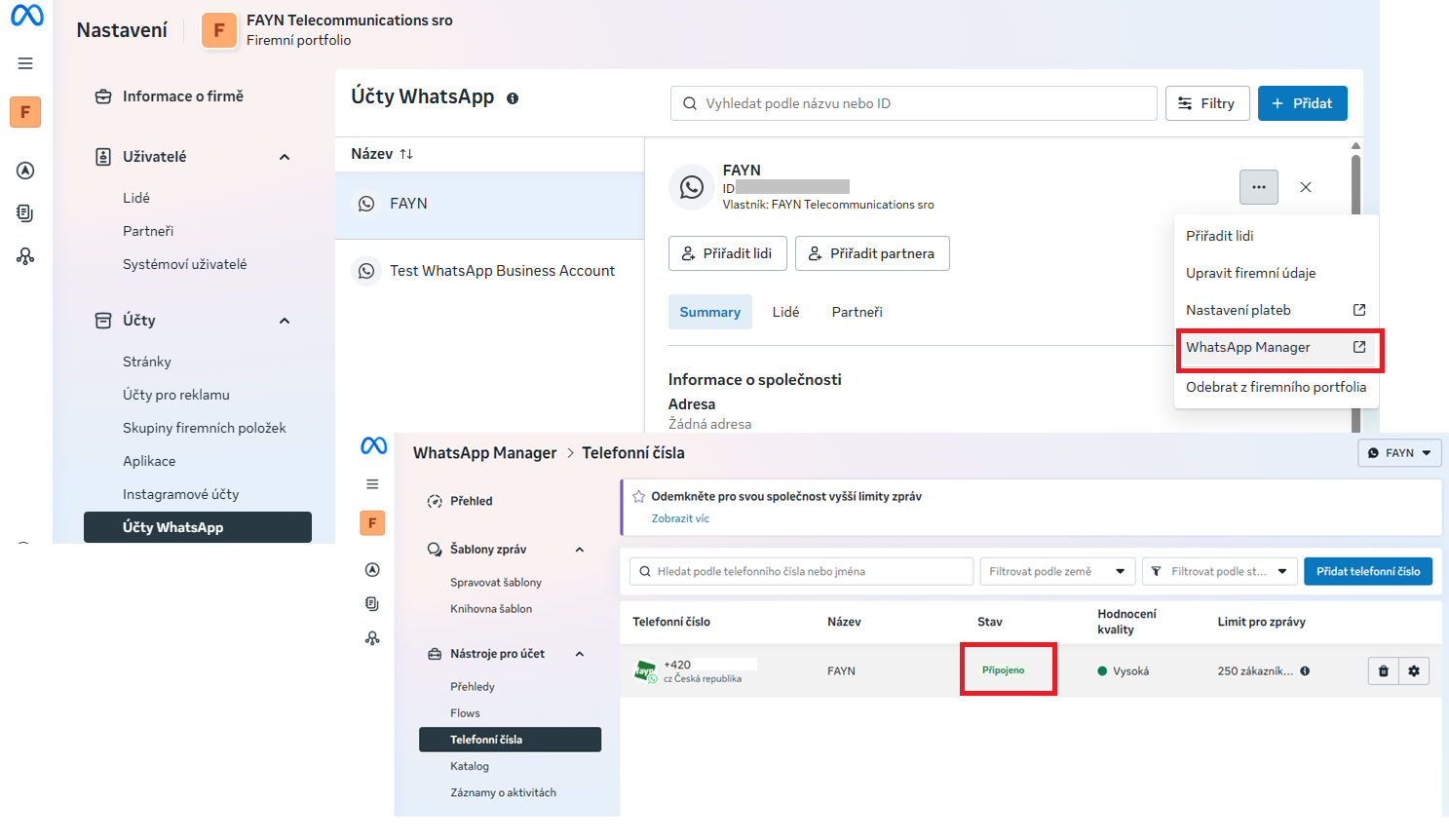Close the FAYN account detail panel
This screenshot has height=840, width=1449.
click(1306, 187)
